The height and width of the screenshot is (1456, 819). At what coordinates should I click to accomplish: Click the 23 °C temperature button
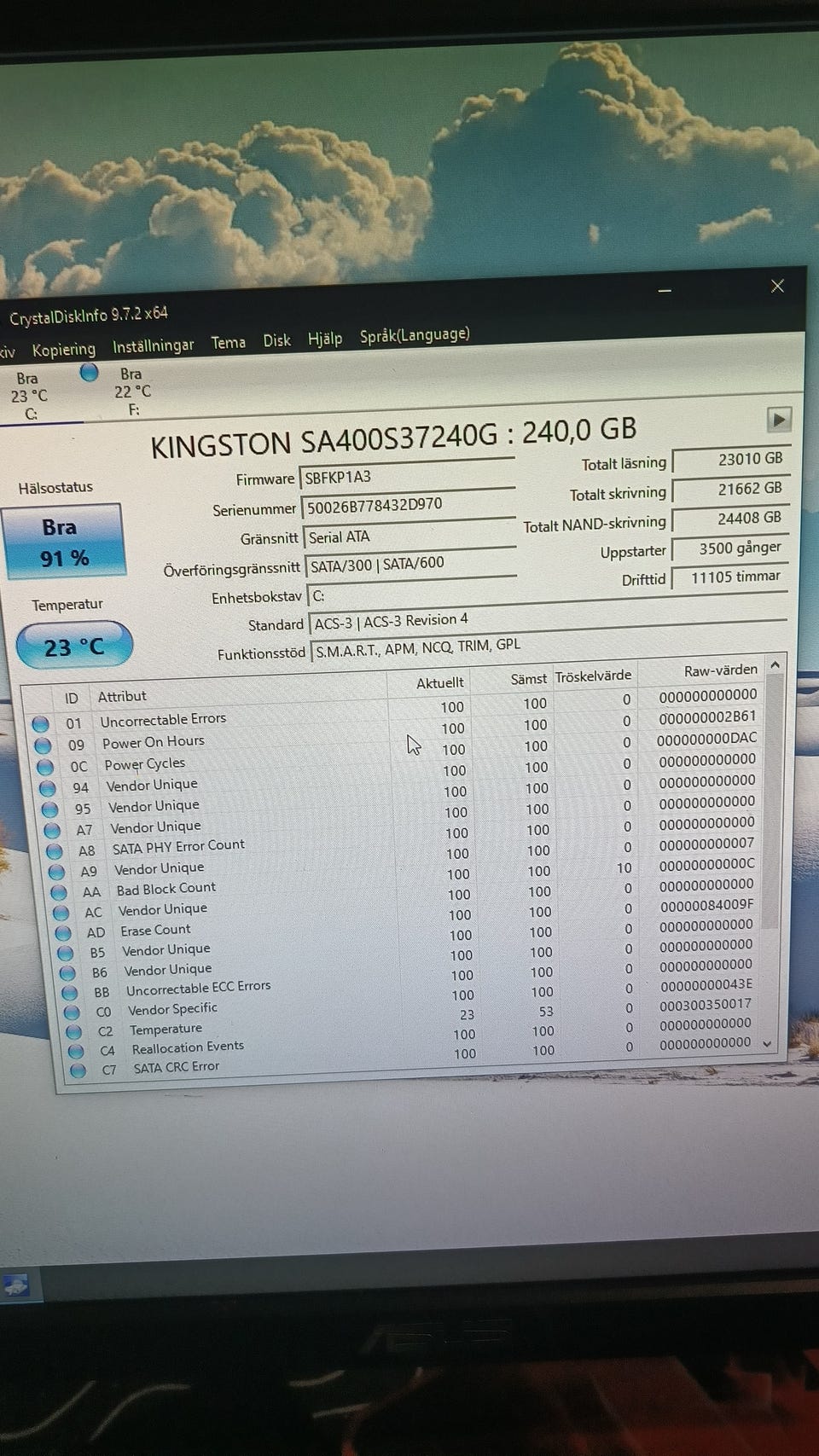click(74, 647)
